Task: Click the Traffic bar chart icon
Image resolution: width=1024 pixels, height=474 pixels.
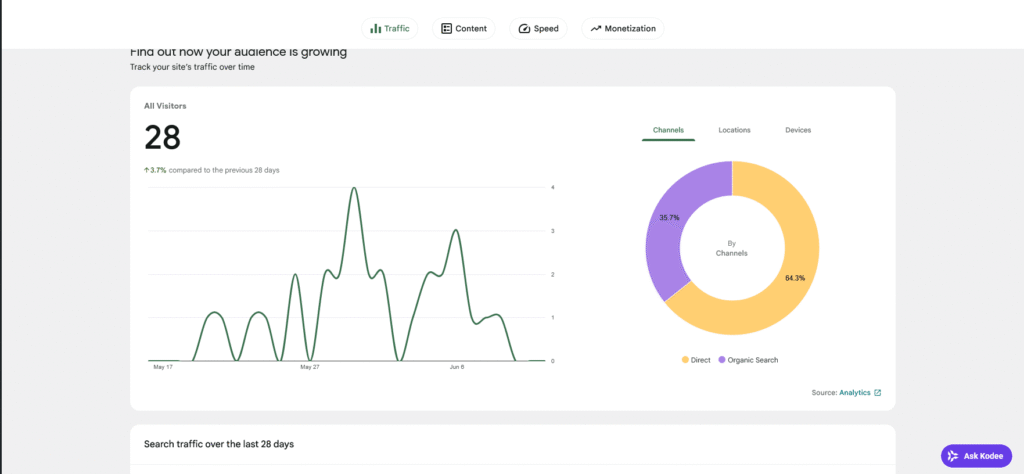Action: click(x=376, y=29)
